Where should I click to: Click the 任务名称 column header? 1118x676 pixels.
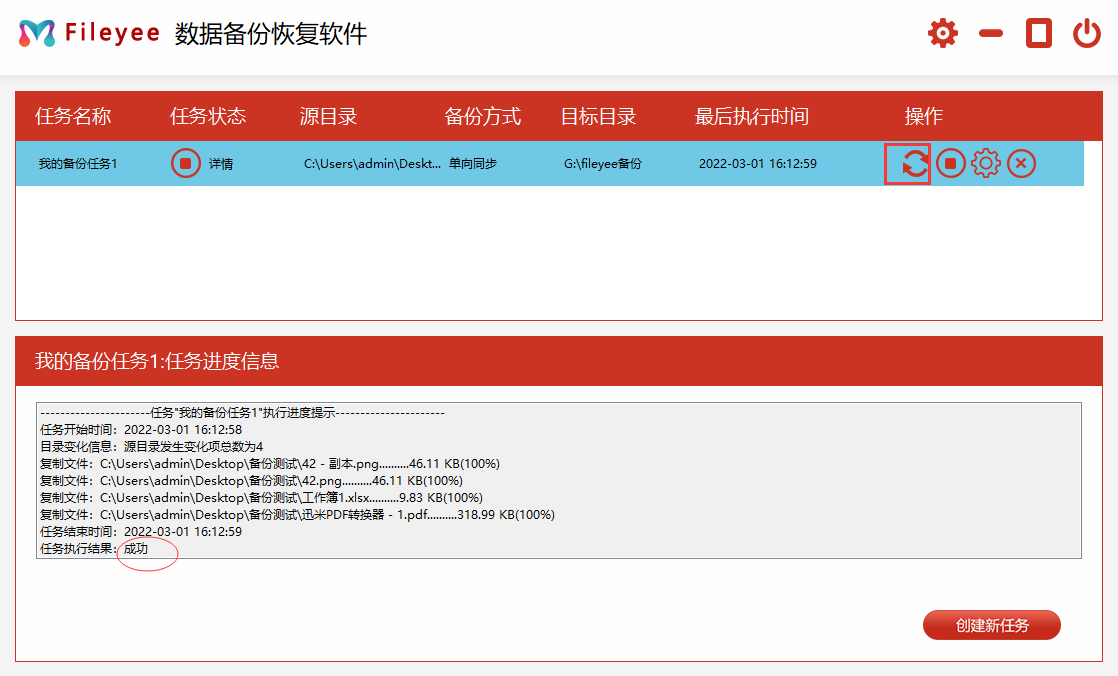point(73,117)
